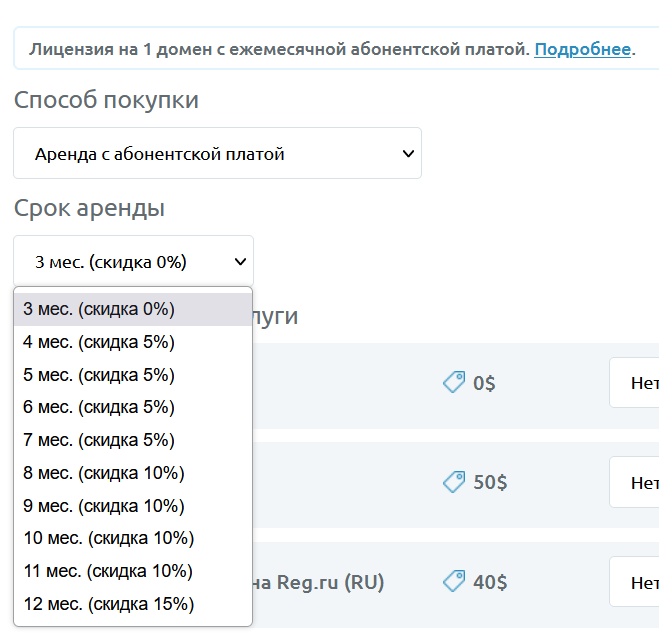Image resolution: width=659 pixels, height=636 pixels.
Task: Collapse the 'Срок аренды' rental term dropdown
Action: (x=134, y=262)
